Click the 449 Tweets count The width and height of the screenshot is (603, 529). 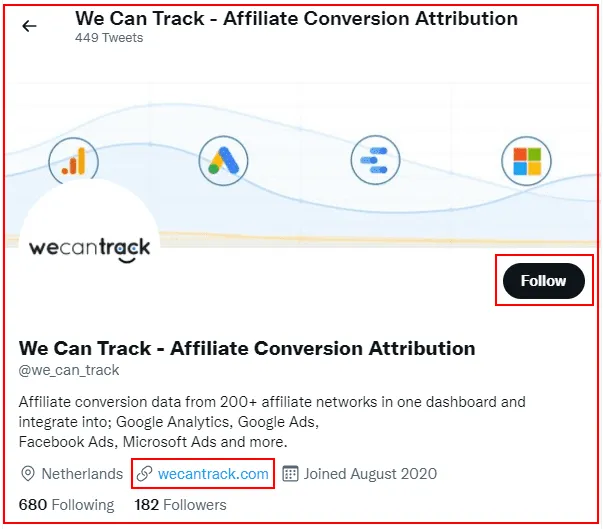(109, 38)
